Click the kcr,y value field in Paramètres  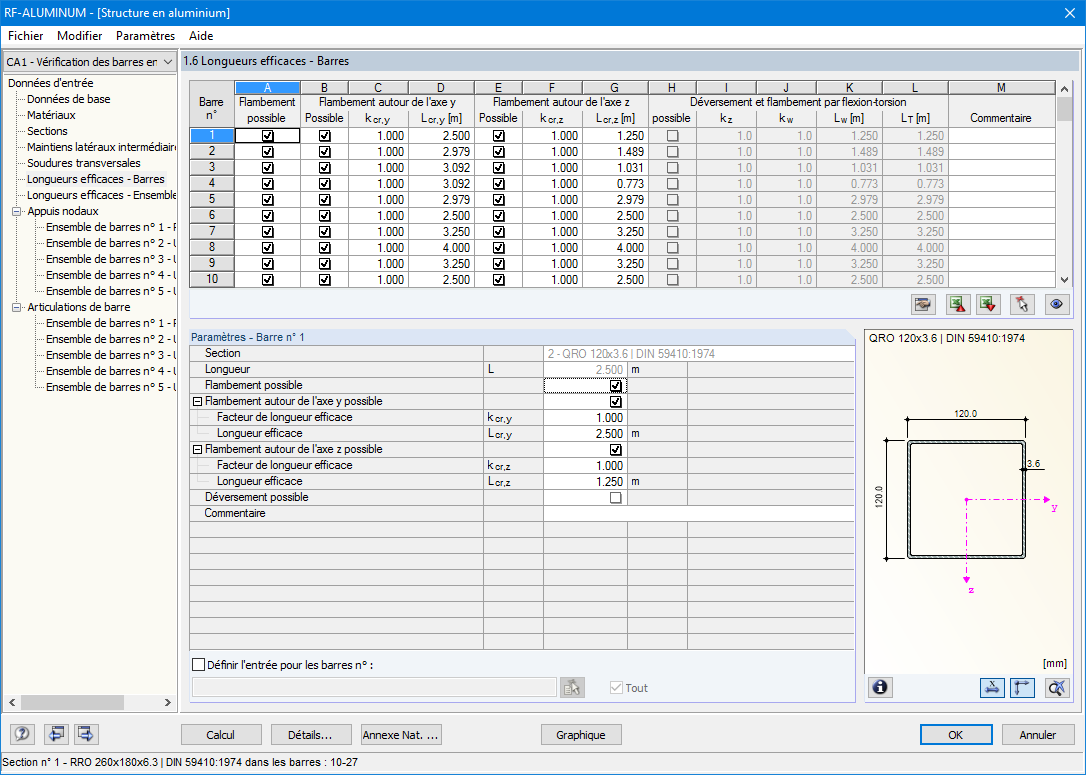tap(585, 418)
